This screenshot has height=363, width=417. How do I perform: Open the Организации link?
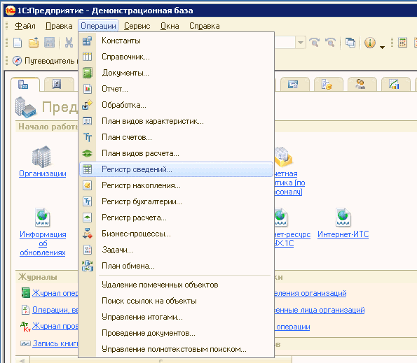point(43,174)
